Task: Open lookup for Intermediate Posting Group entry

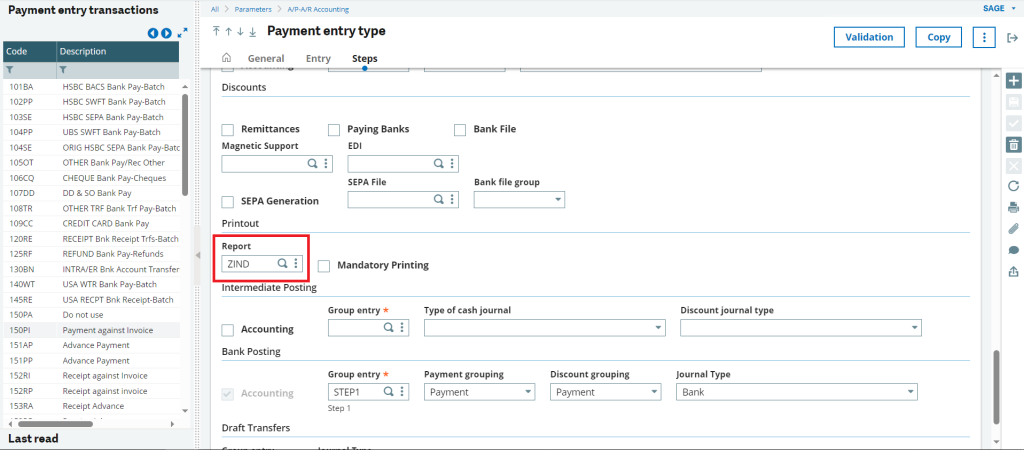Action: pyautogui.click(x=389, y=328)
